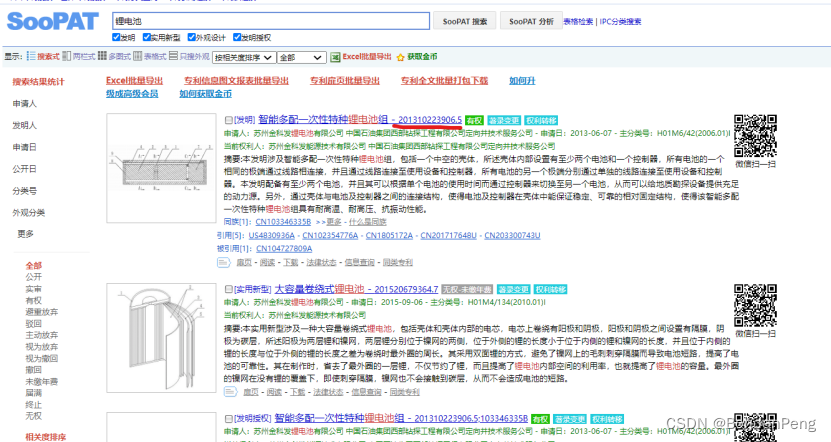The image size is (831, 442).
Task: Expand 更多 next to 同族 CN103346335B
Action: tap(334, 222)
